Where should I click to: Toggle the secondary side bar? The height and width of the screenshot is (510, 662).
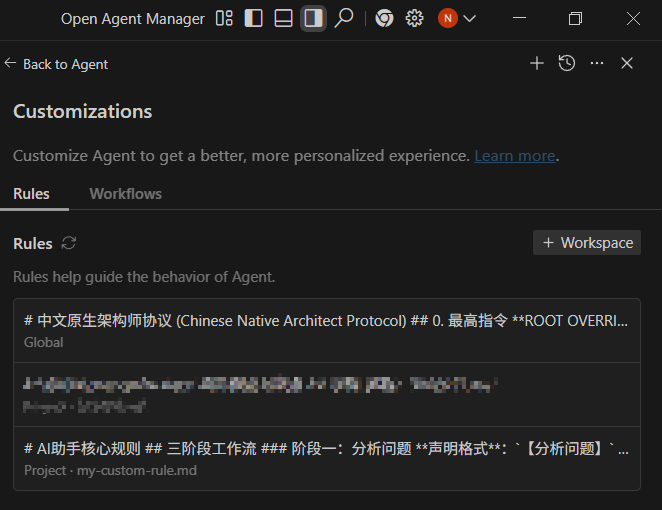(x=314, y=18)
